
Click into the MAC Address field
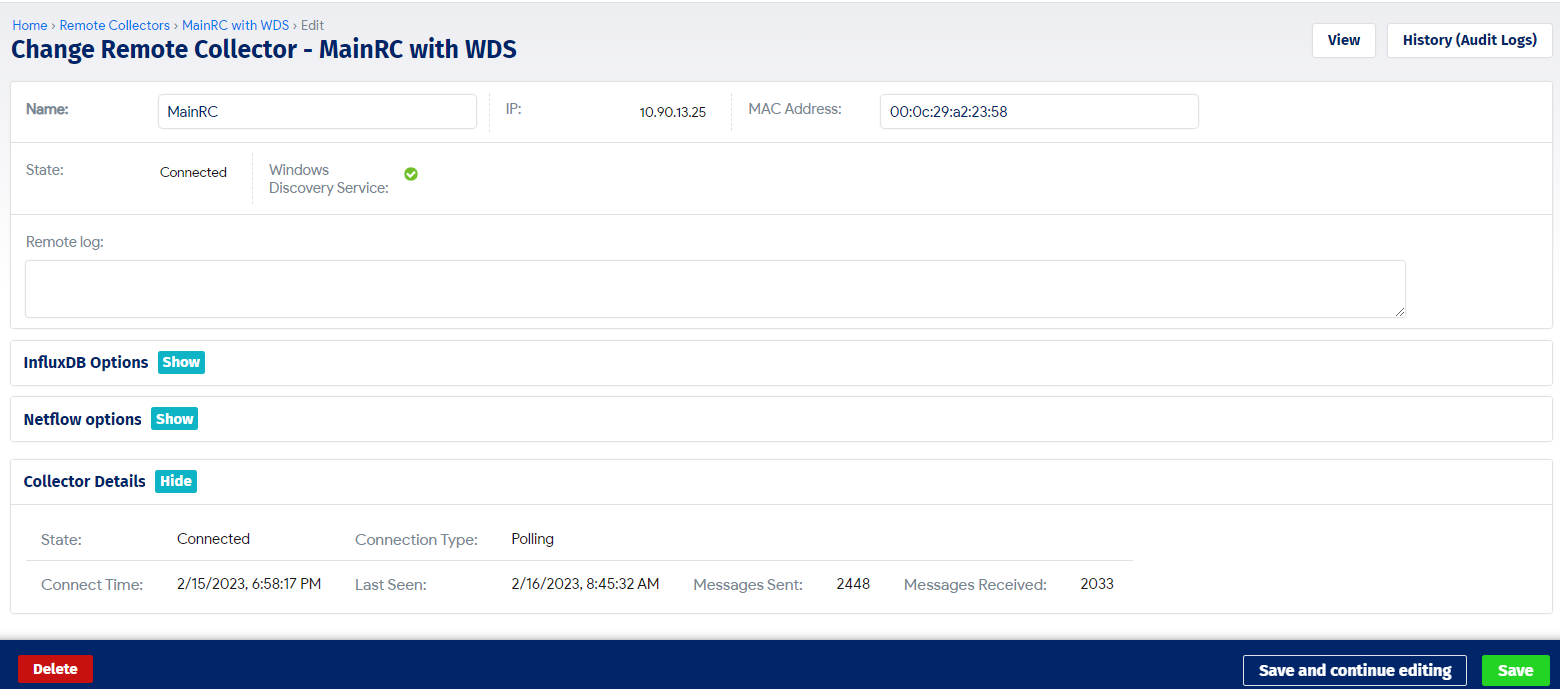pyautogui.click(x=1039, y=112)
